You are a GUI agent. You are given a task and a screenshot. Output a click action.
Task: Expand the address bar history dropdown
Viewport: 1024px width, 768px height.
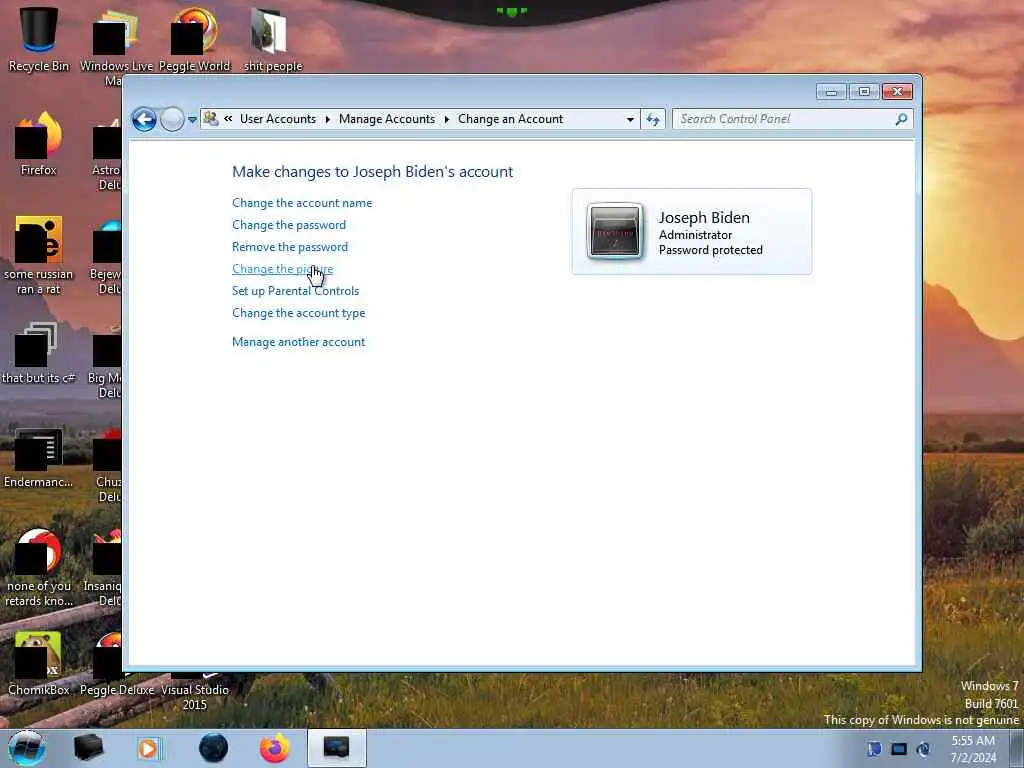tap(630, 120)
